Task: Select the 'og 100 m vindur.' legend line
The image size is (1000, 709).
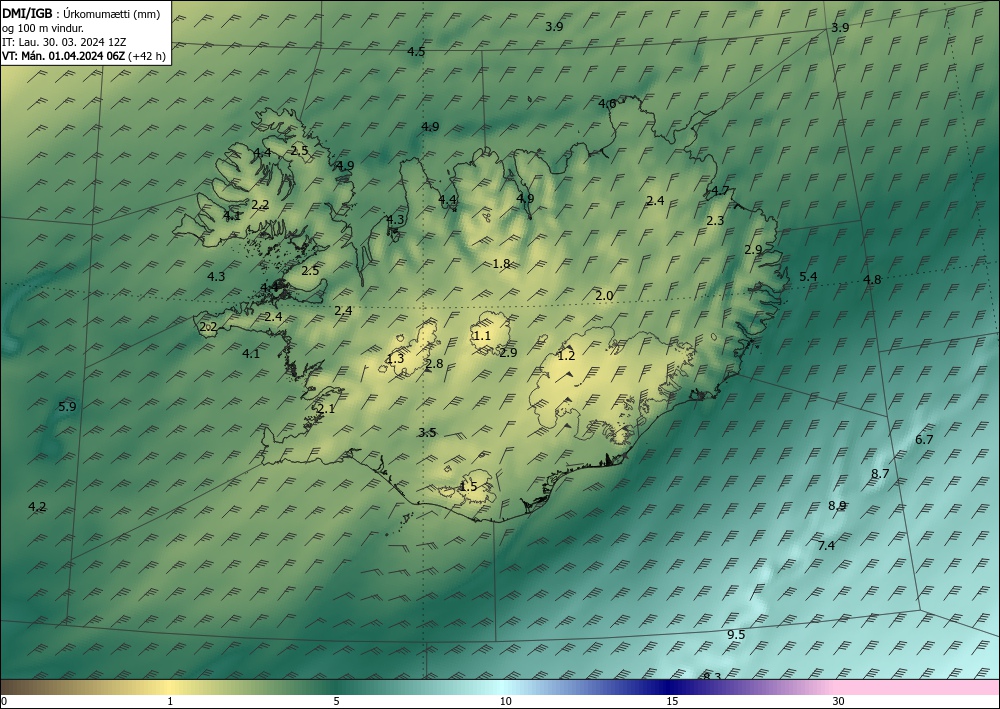Action: tap(43, 28)
